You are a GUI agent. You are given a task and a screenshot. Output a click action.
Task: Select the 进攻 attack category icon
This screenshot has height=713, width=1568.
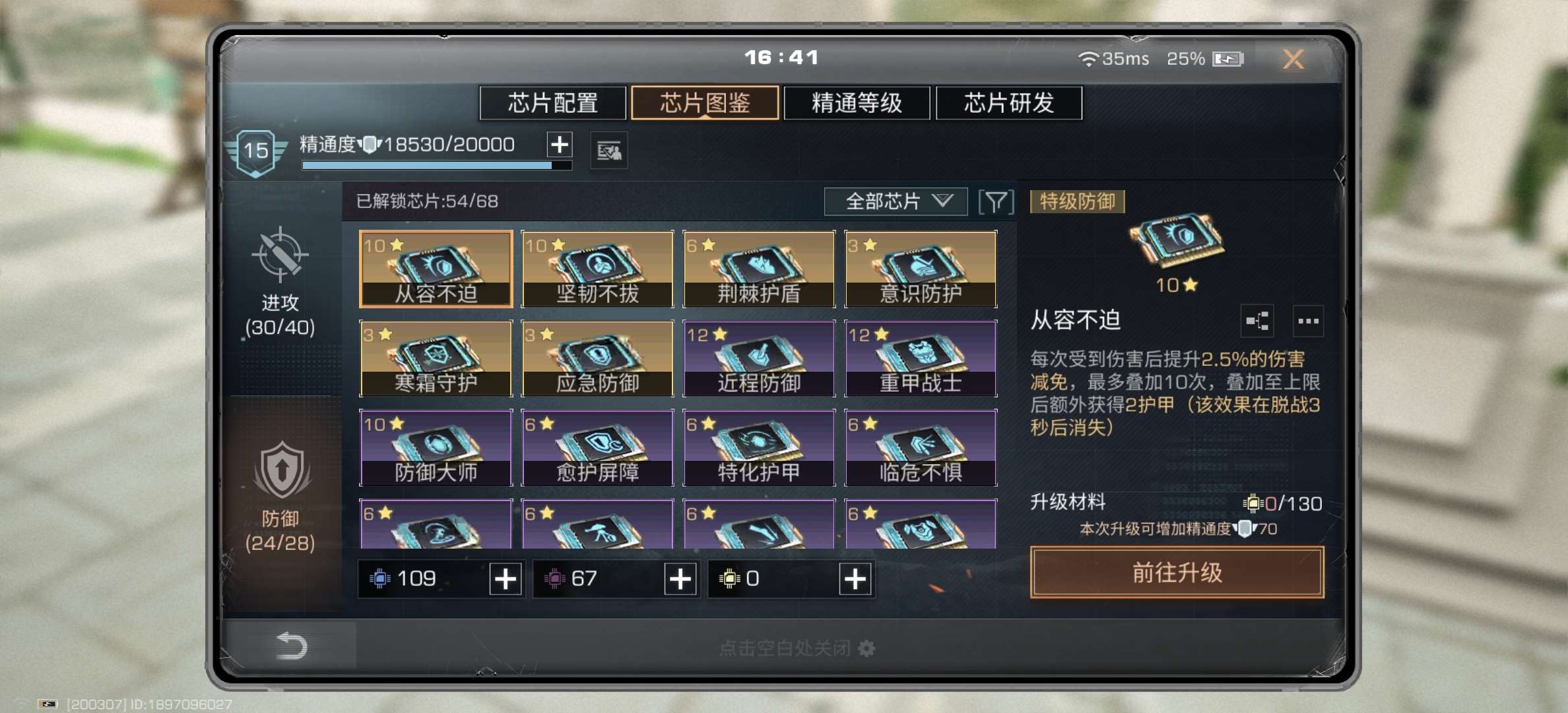(280, 255)
